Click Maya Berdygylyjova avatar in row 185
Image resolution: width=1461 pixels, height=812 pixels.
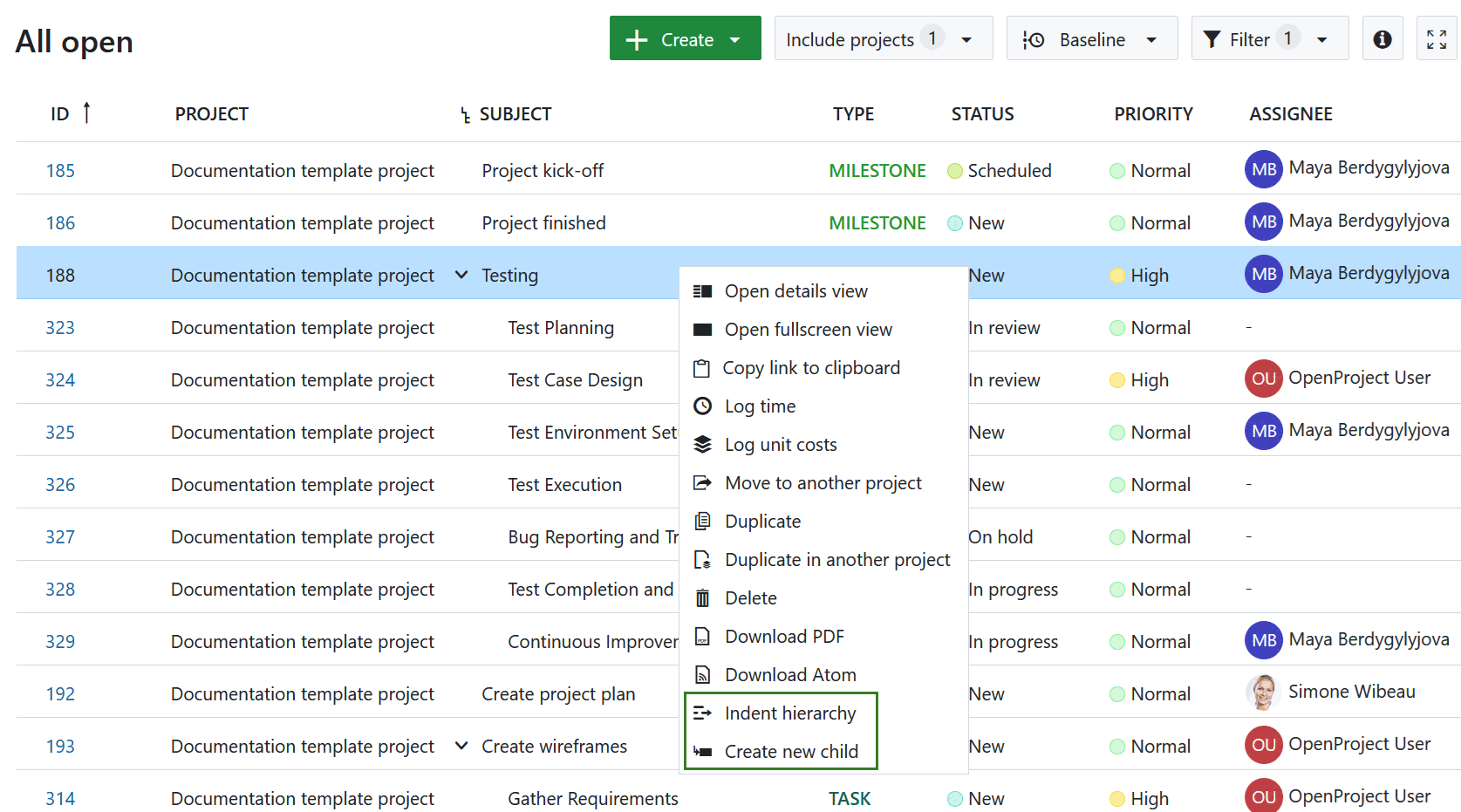[x=1263, y=169]
